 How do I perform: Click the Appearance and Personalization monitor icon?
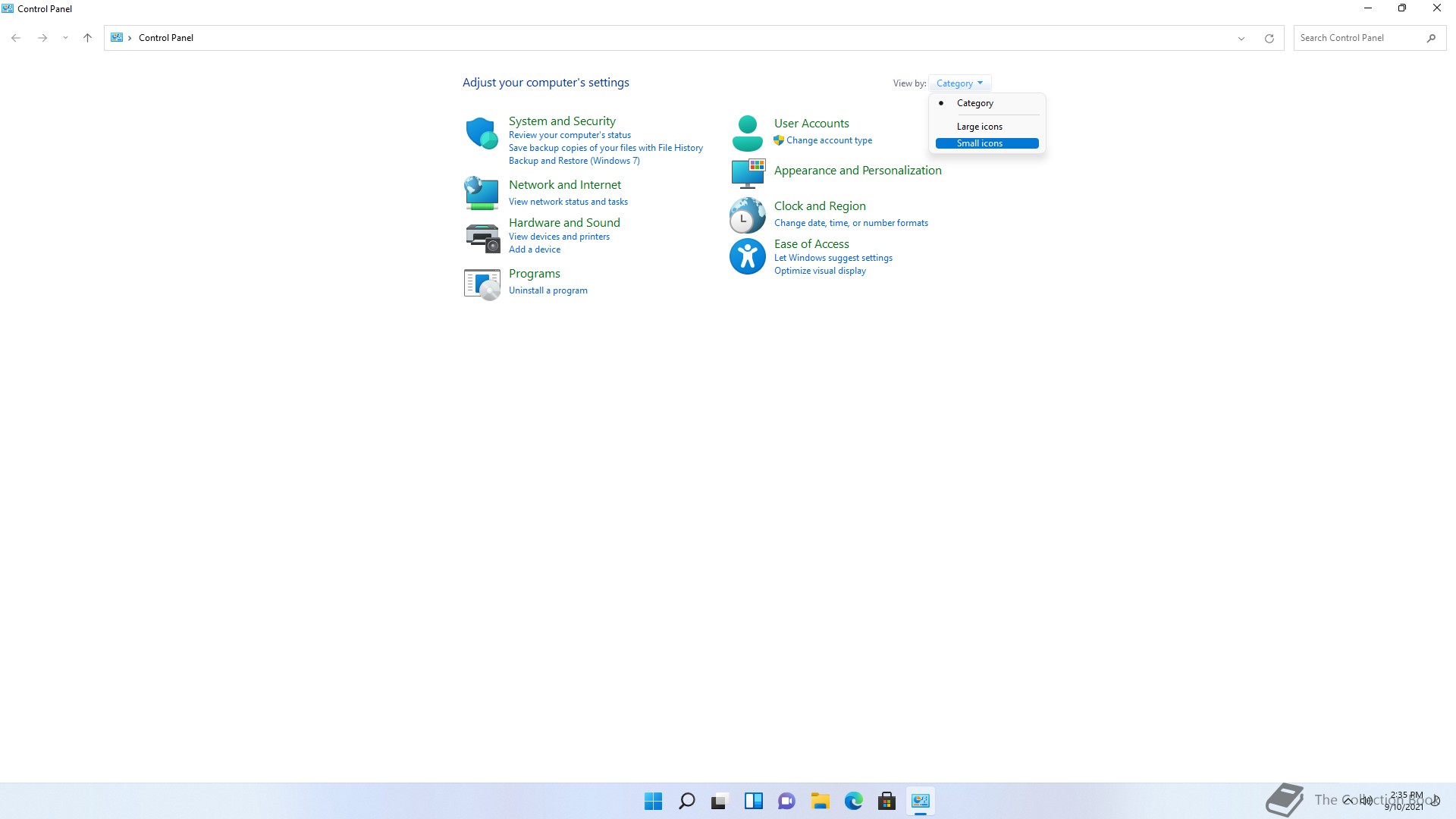[748, 173]
